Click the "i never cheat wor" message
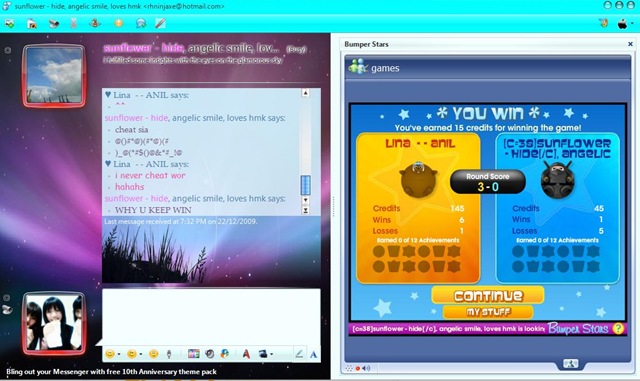Image resolution: width=640 pixels, height=381 pixels. tap(150, 175)
